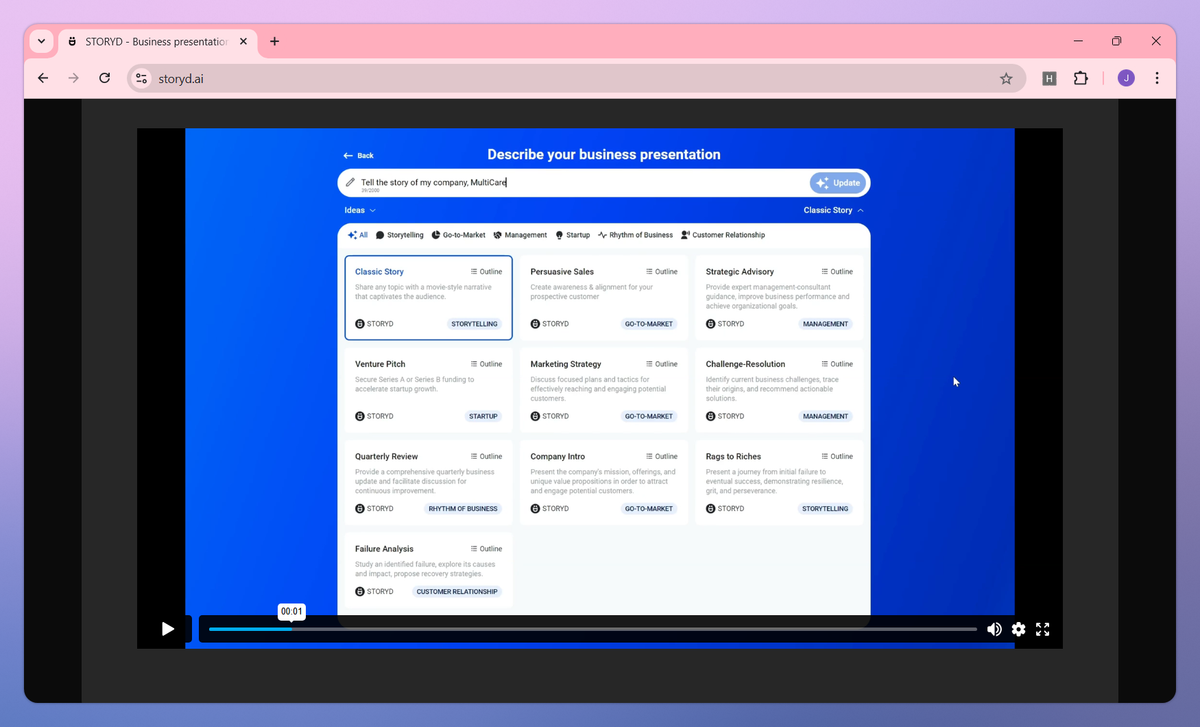Click the Marketing Strategy title
Screen dimensions: 1200x727
coord(566,364)
